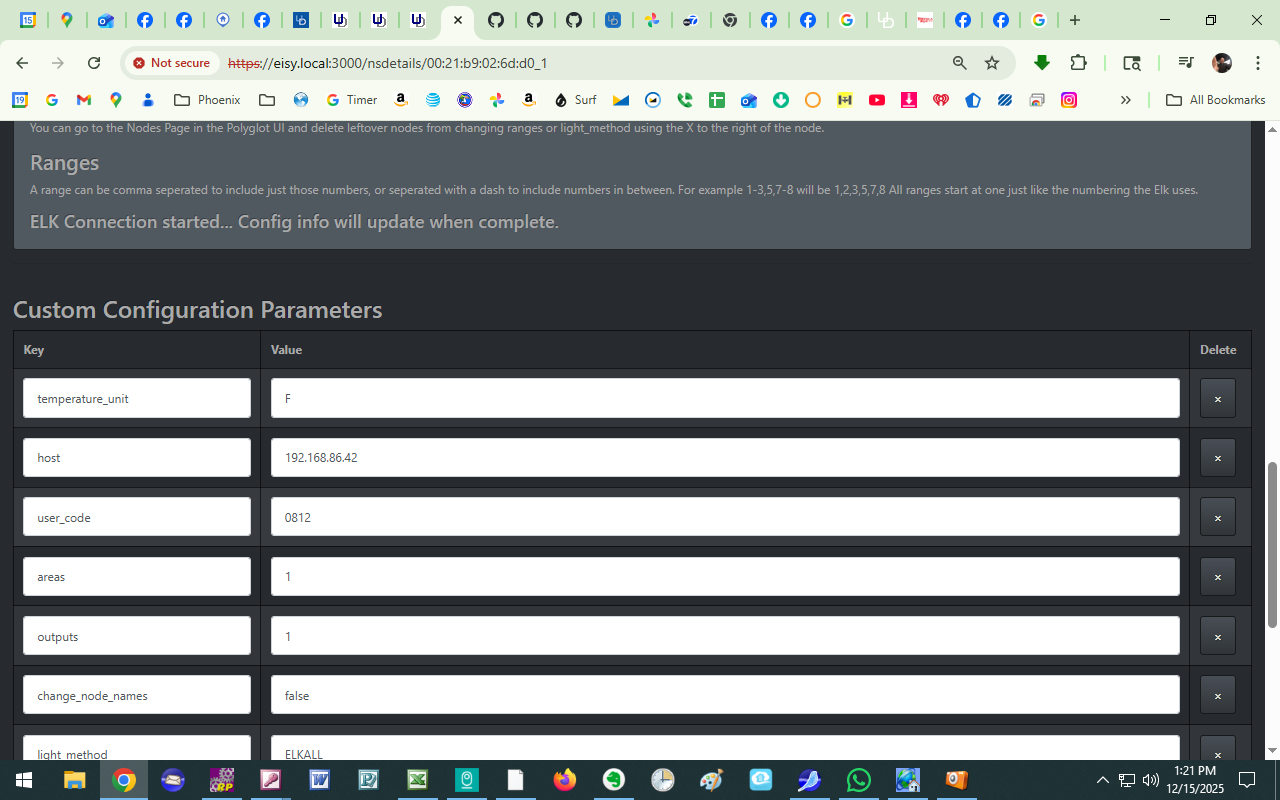The image size is (1280, 800).
Task: Click the zoom magnifier in the address bar
Action: tap(959, 63)
